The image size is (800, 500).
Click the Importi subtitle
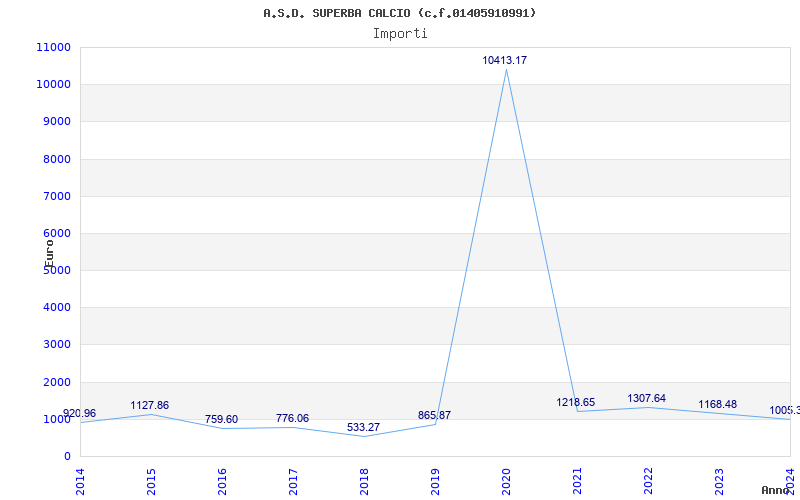400,34
